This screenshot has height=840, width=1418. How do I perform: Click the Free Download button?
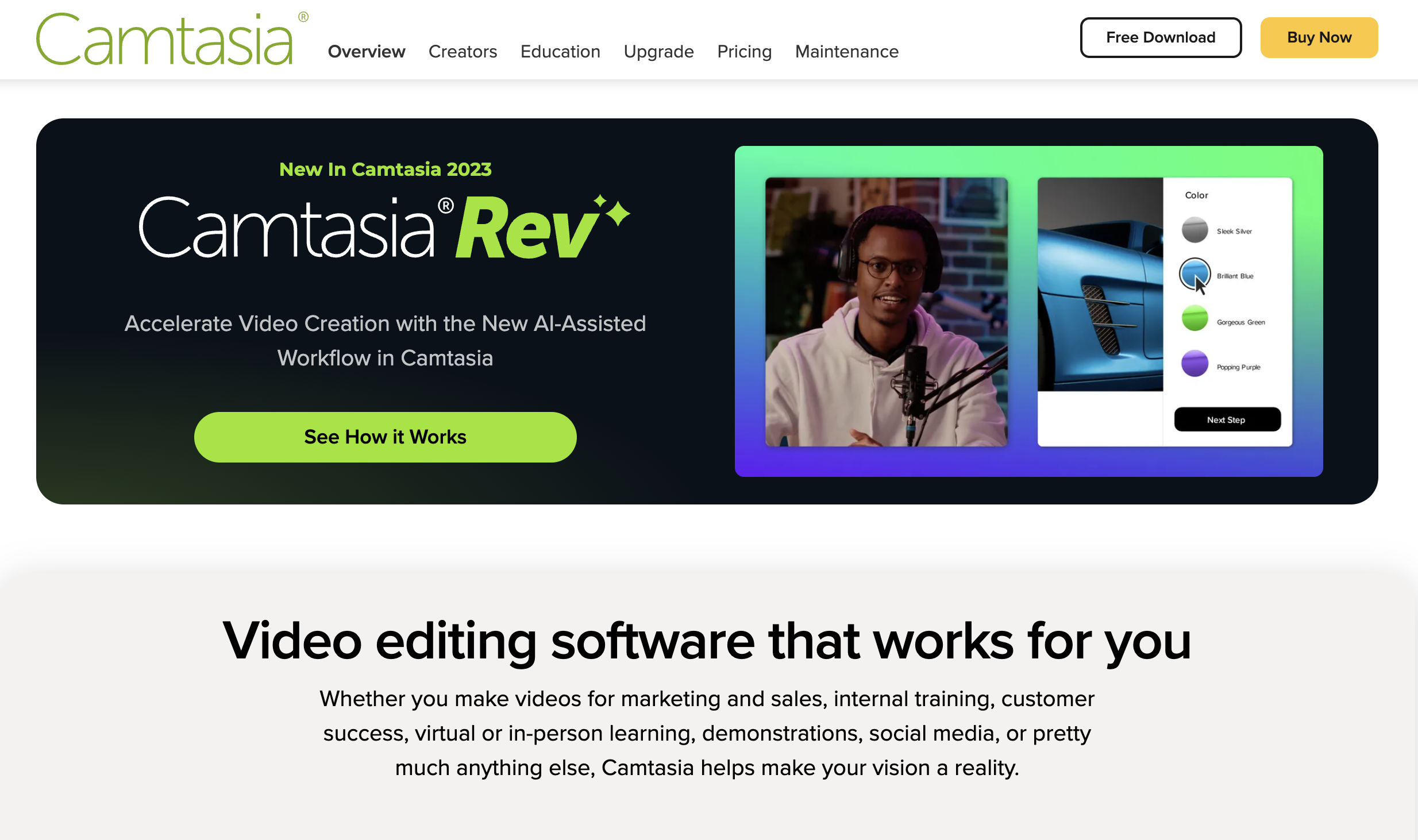coord(1160,38)
